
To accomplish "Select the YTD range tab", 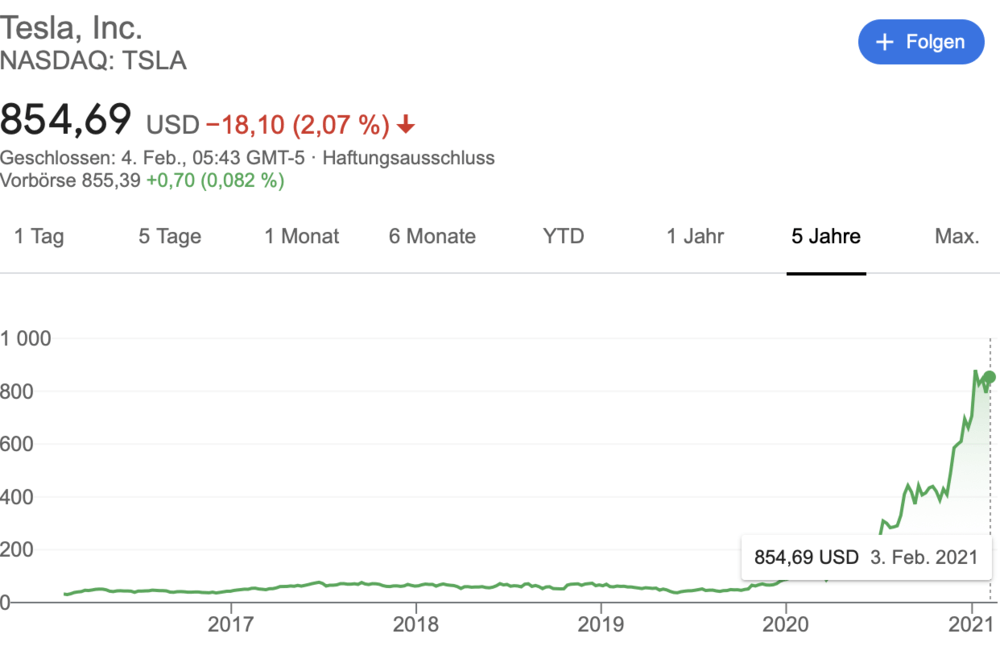I will click(x=563, y=237).
